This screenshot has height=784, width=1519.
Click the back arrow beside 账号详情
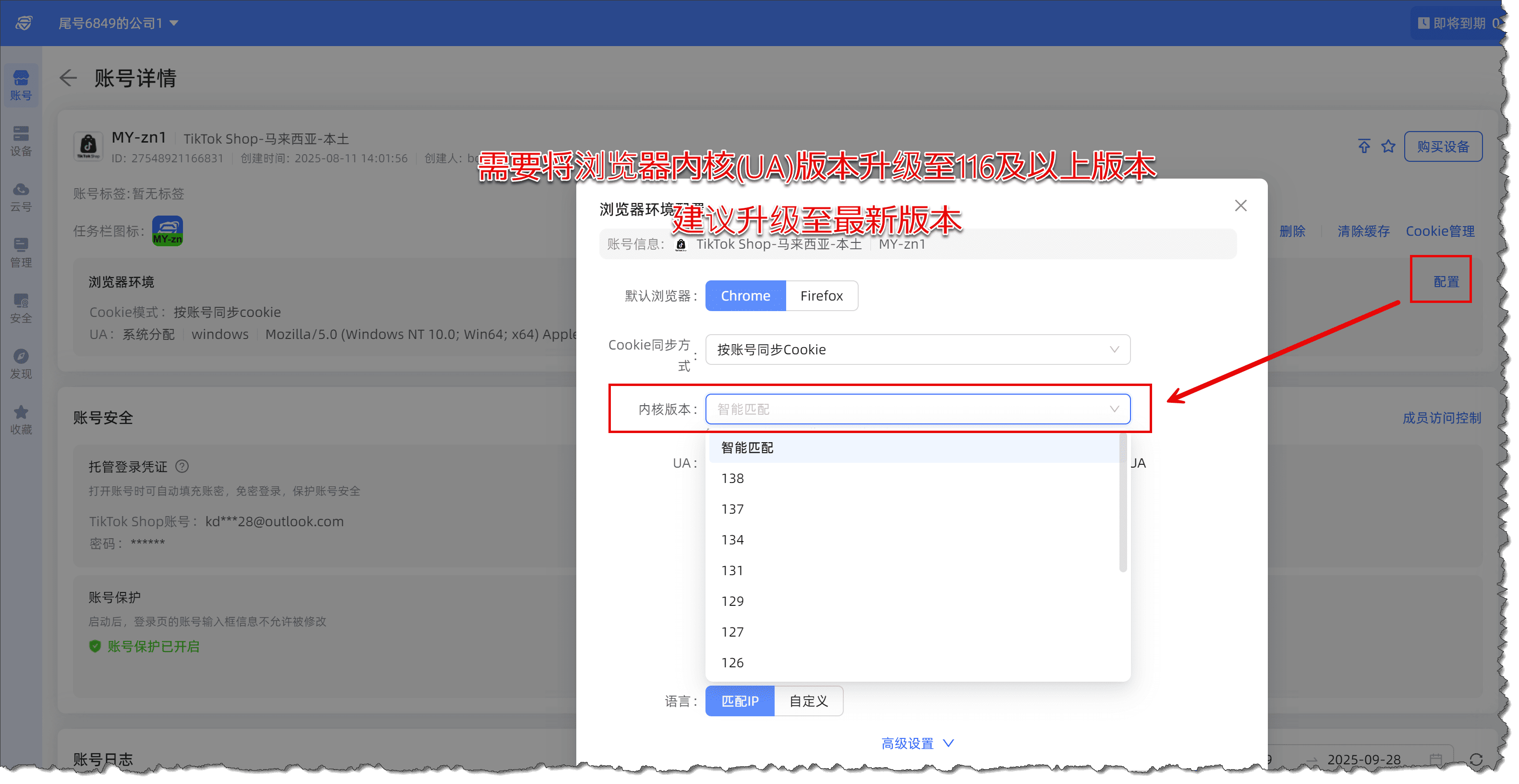point(68,78)
